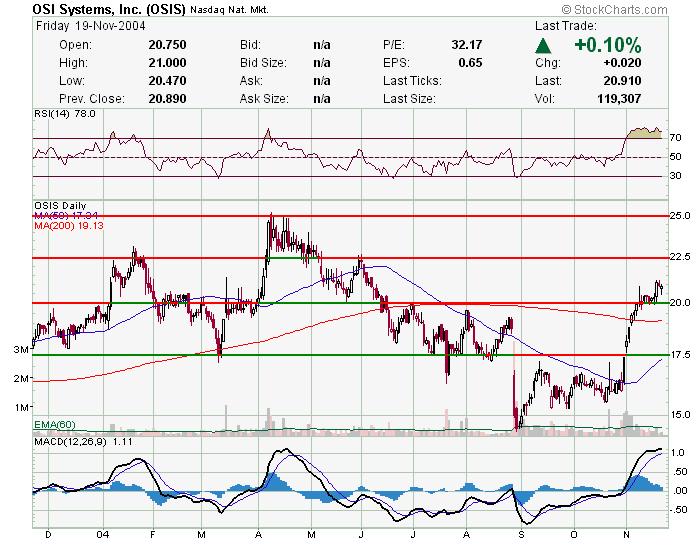Click the MA(200) 19.13 legend label
The width and height of the screenshot is (700, 546).
click(69, 225)
